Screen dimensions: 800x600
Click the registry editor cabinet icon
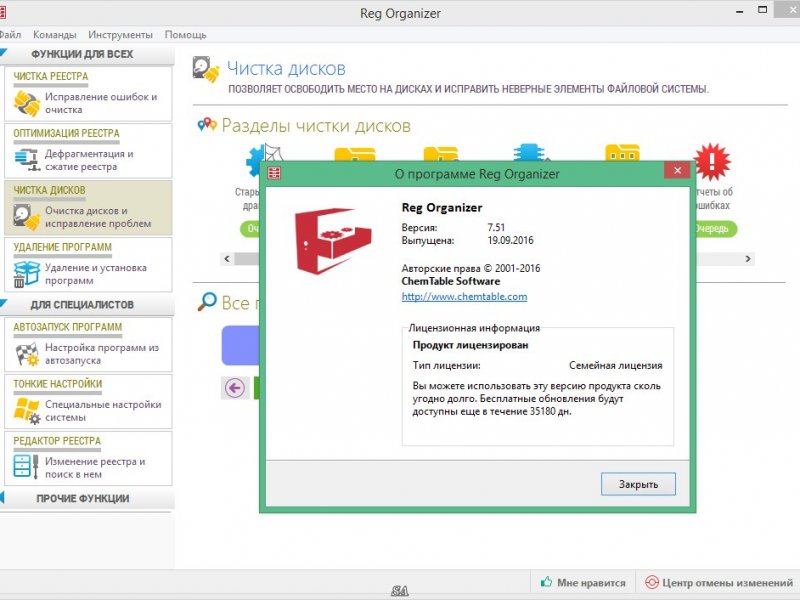(26, 466)
